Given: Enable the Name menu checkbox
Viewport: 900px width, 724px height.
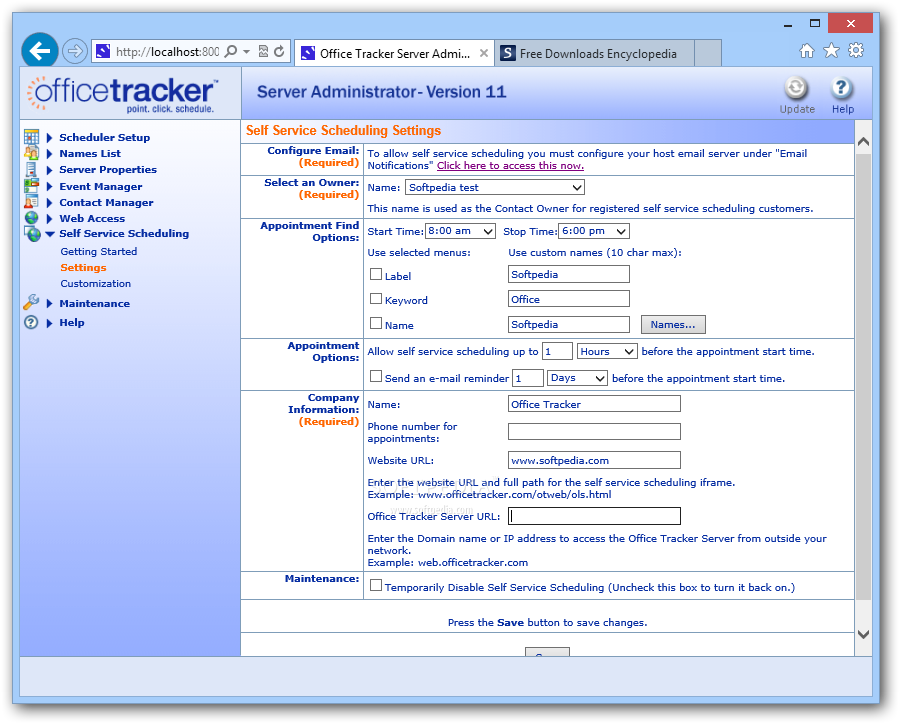Looking at the screenshot, I should (x=376, y=323).
